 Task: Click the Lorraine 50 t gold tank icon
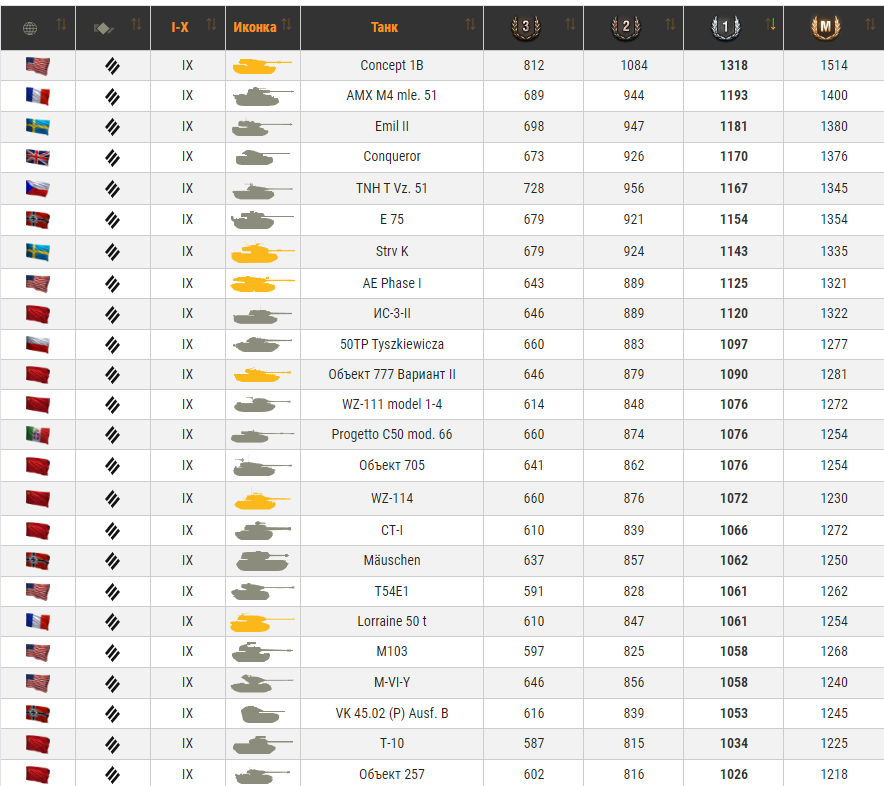tap(262, 622)
